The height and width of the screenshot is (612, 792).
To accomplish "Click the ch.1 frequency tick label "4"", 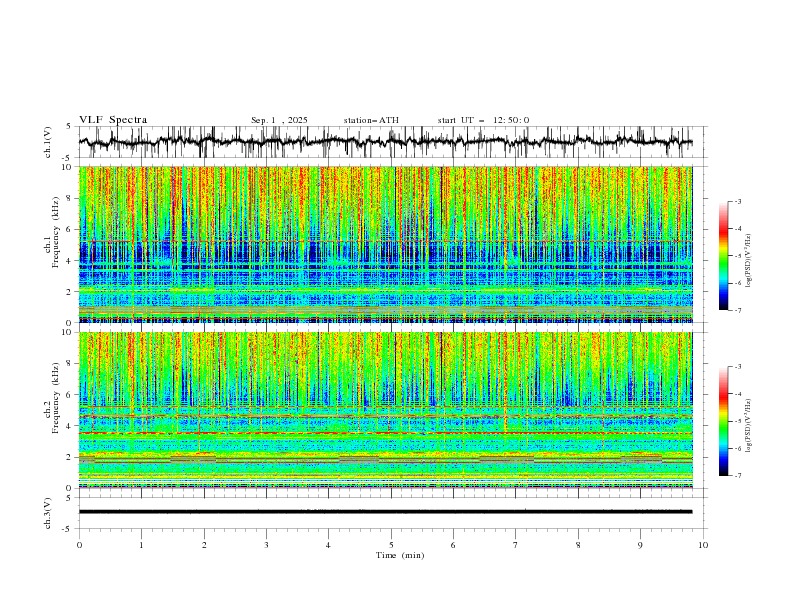I will click(x=70, y=261).
